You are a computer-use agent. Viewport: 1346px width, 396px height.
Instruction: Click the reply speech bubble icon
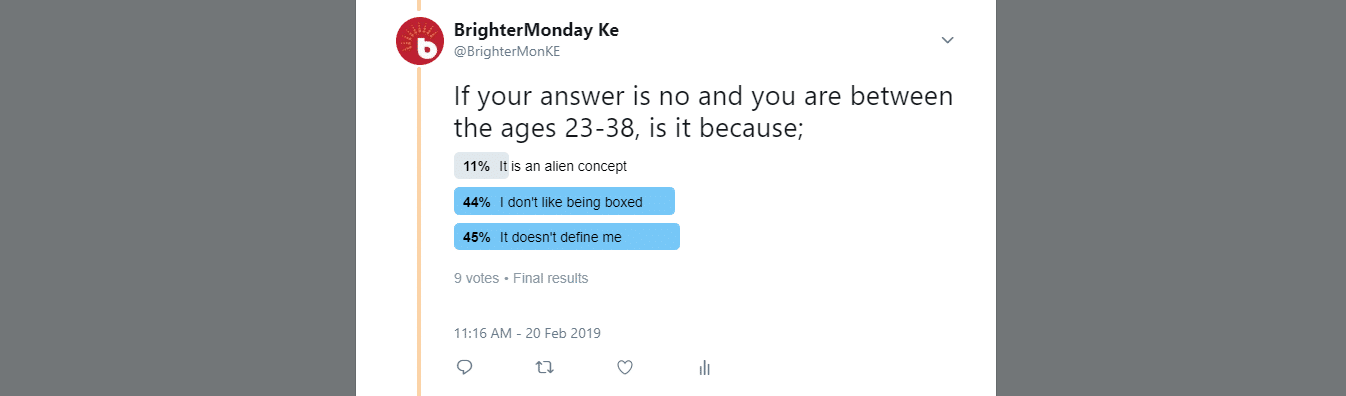[x=464, y=367]
